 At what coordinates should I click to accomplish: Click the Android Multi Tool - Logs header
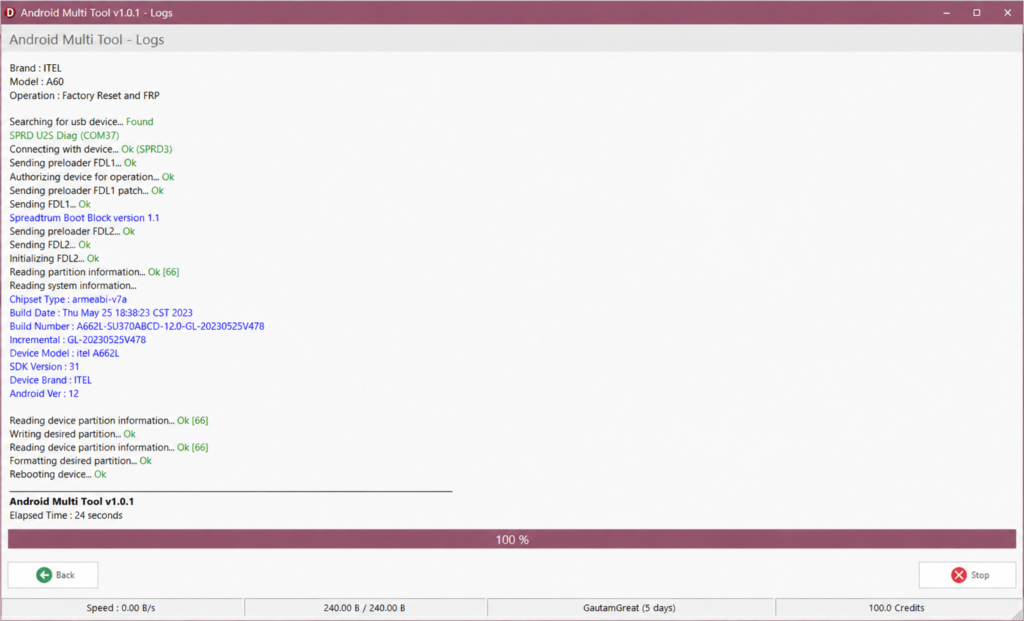click(87, 40)
